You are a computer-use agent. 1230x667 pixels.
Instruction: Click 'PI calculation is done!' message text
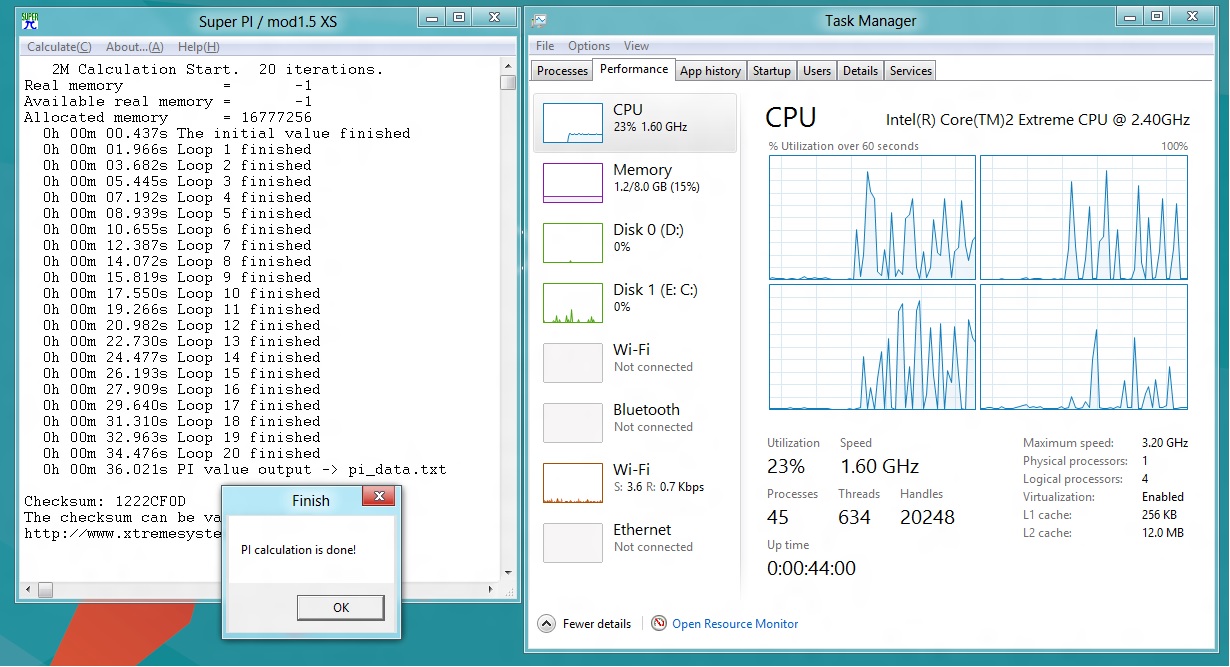pos(298,550)
